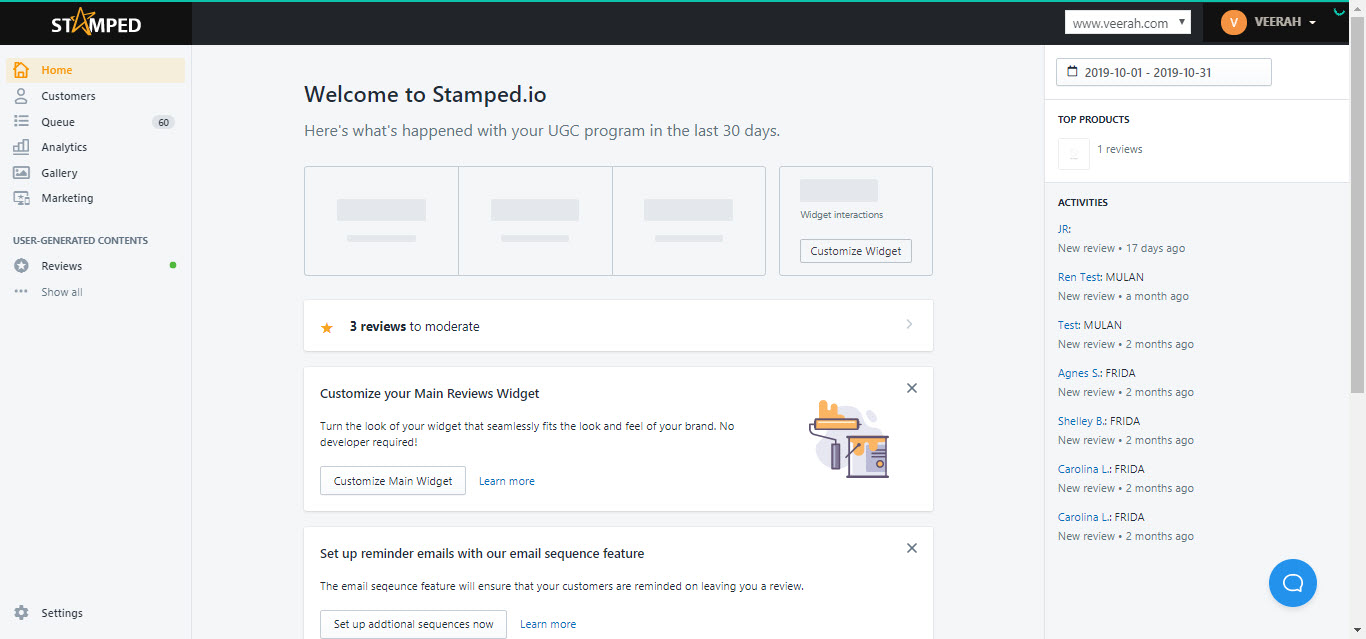Viewport: 1366px width, 639px height.
Task: Open the Shelley B.: FRIDA activity
Action: coord(1099,421)
